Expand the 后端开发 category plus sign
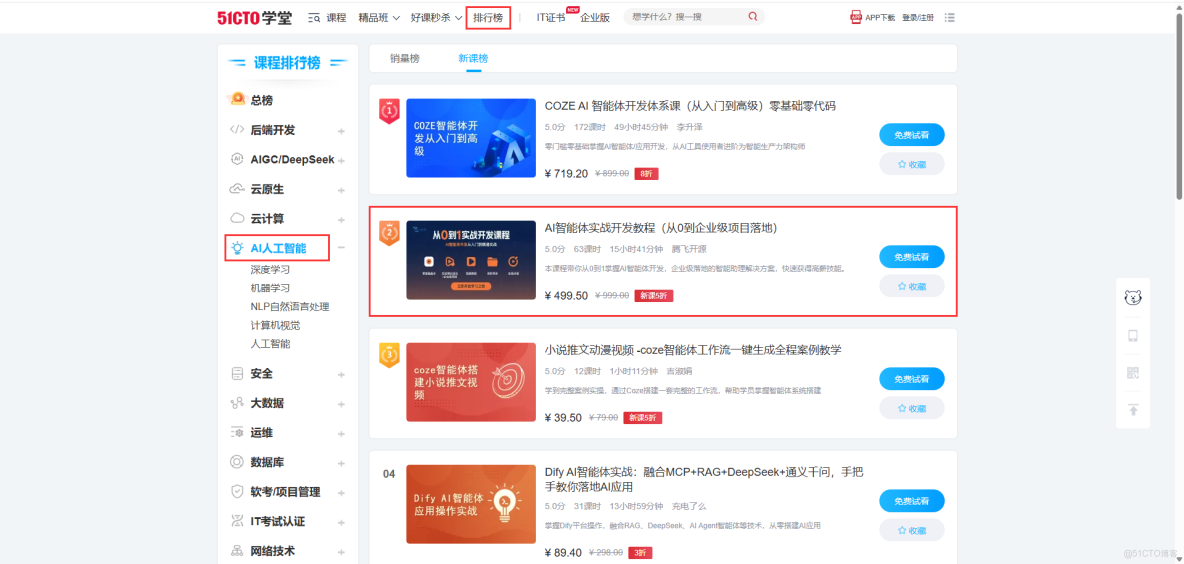 pos(341,131)
